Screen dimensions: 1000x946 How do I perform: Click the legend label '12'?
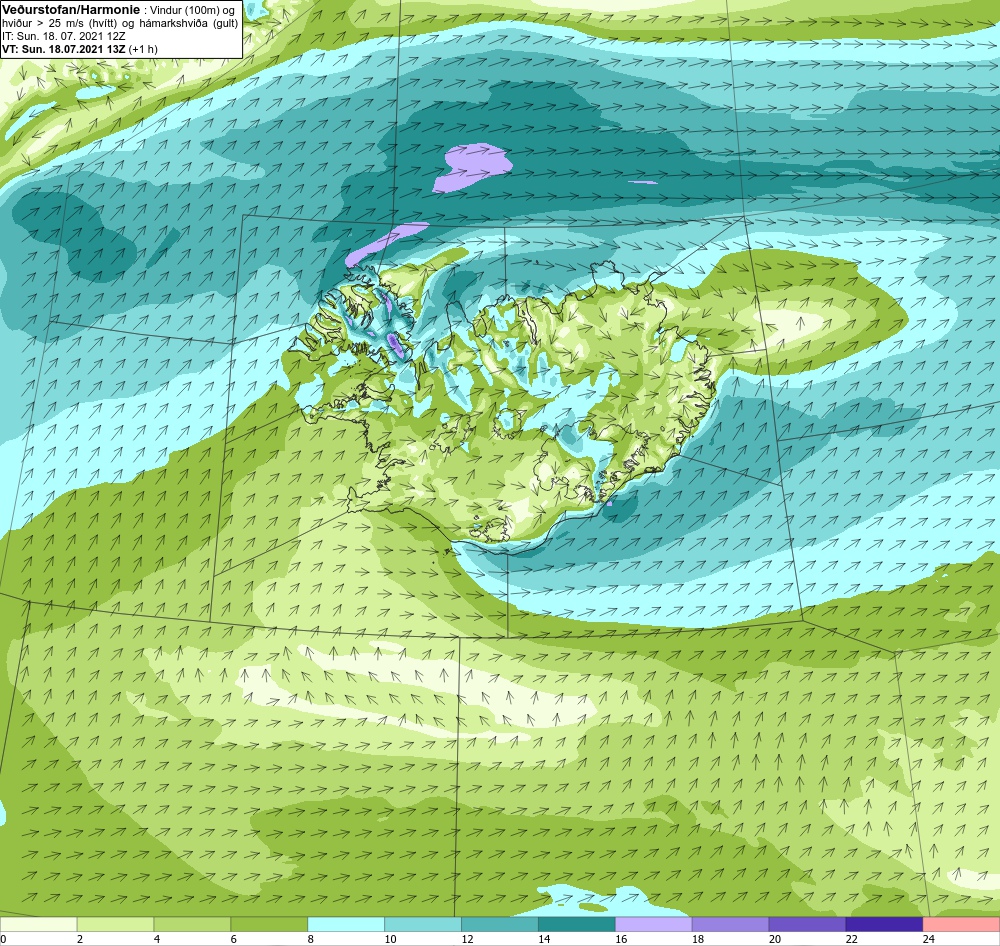coord(467,939)
